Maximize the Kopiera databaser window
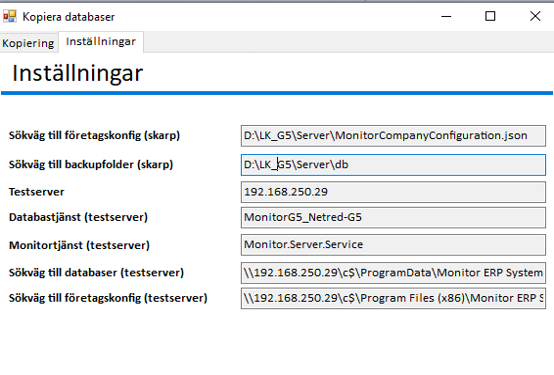Image resolution: width=554 pixels, height=375 pixels. click(x=490, y=16)
